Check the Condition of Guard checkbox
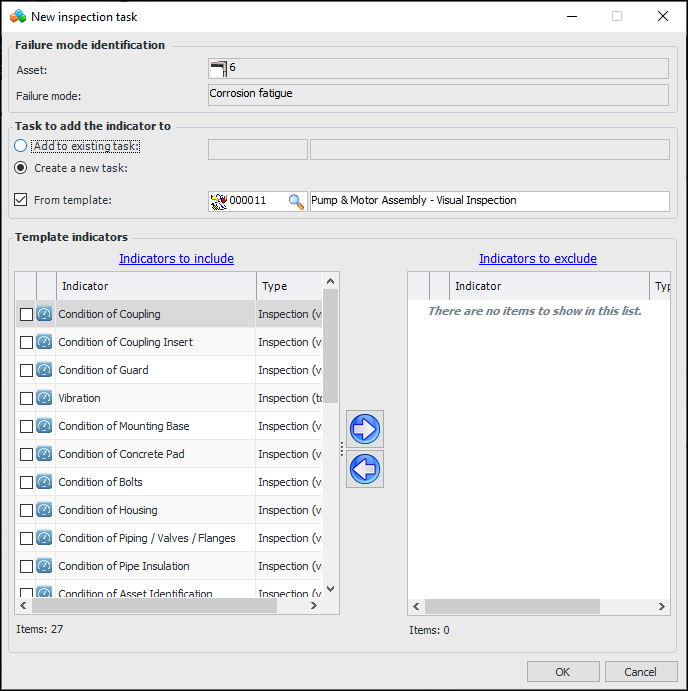Screen dimensions: 688x691 point(26,370)
